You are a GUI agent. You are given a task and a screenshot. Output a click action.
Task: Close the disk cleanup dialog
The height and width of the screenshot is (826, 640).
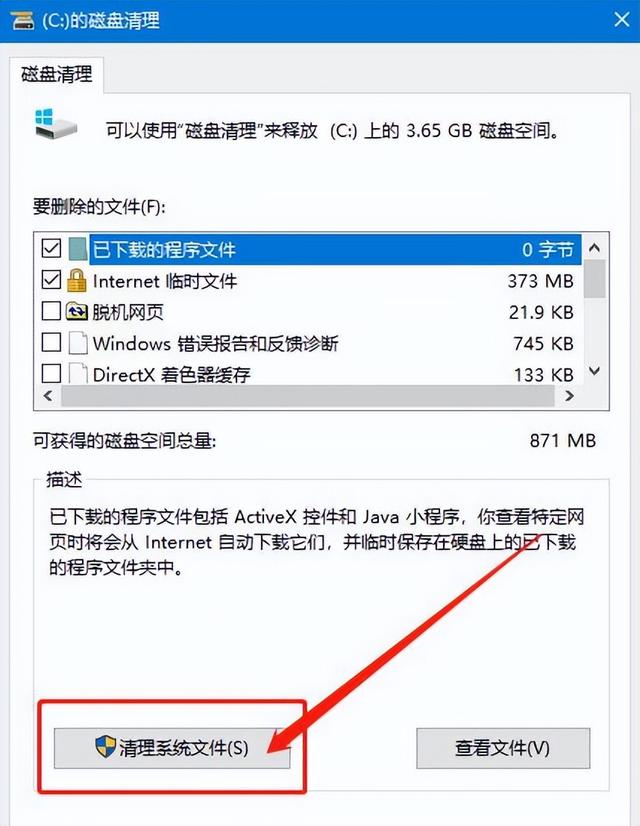(x=622, y=20)
